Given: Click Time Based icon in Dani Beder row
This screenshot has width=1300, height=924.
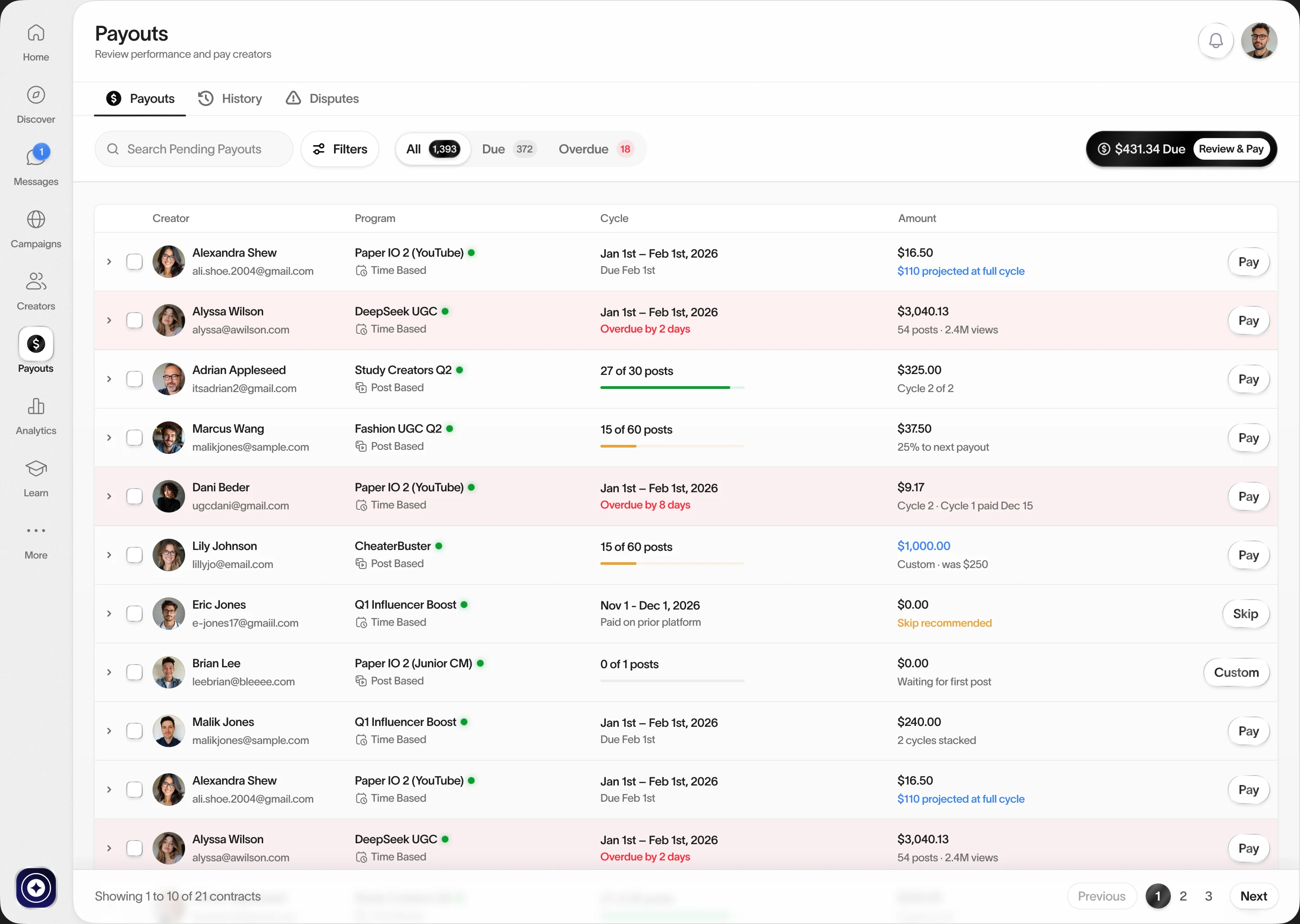Looking at the screenshot, I should tap(361, 505).
